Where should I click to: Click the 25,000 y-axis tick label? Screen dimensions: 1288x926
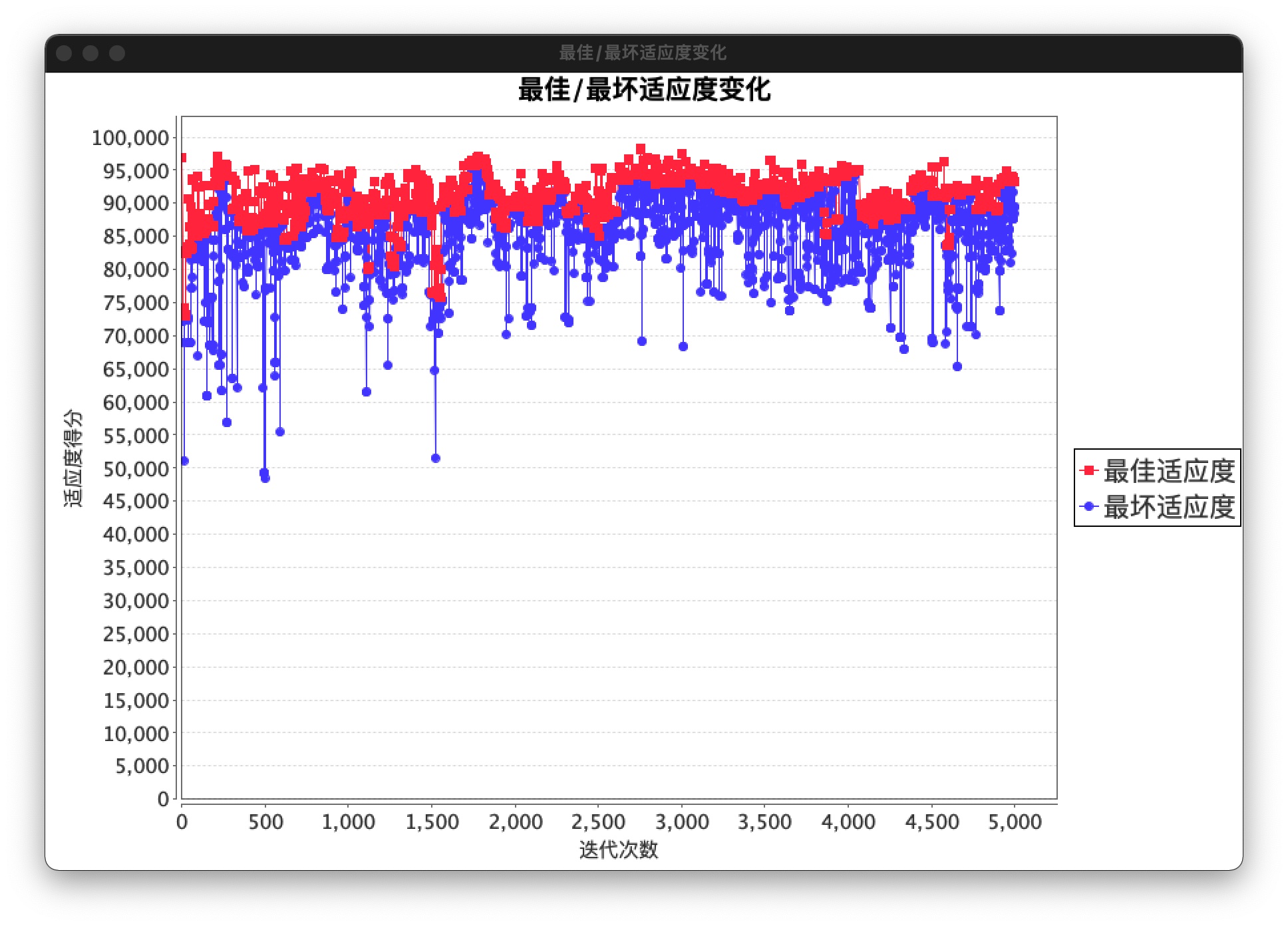136,634
